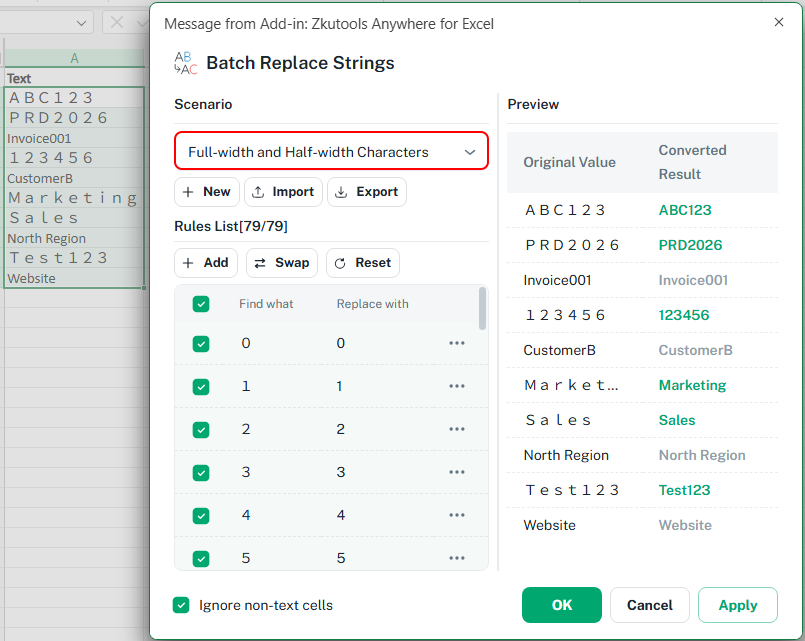Click New scenario button

pos(207,192)
